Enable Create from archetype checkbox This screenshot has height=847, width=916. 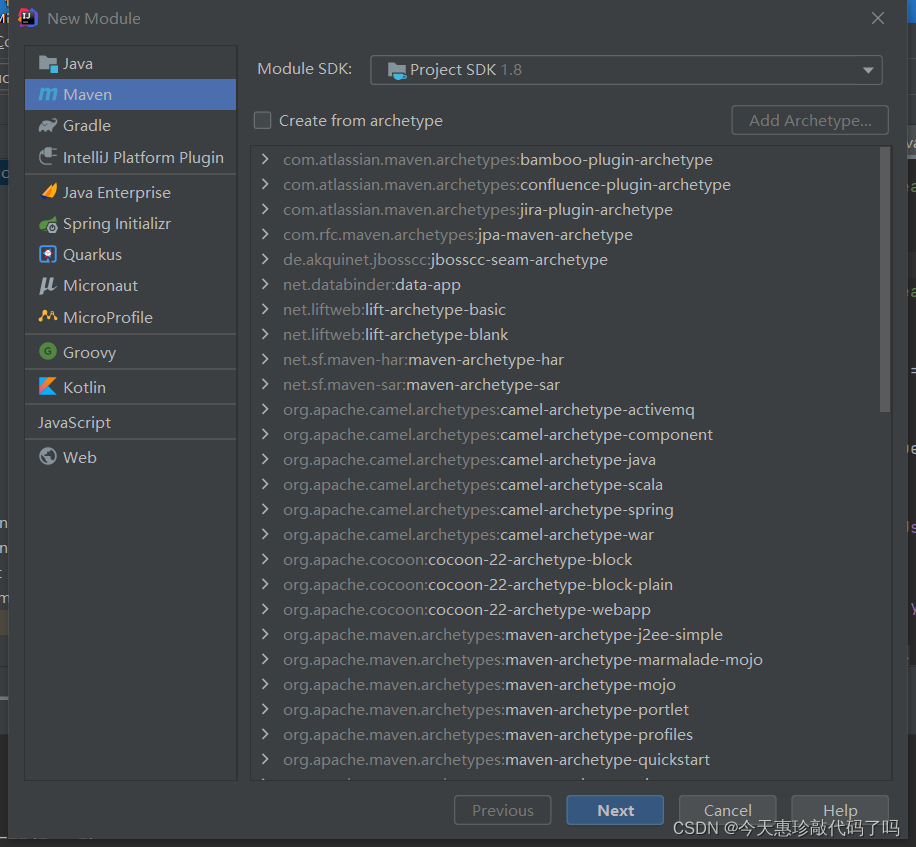click(262, 120)
